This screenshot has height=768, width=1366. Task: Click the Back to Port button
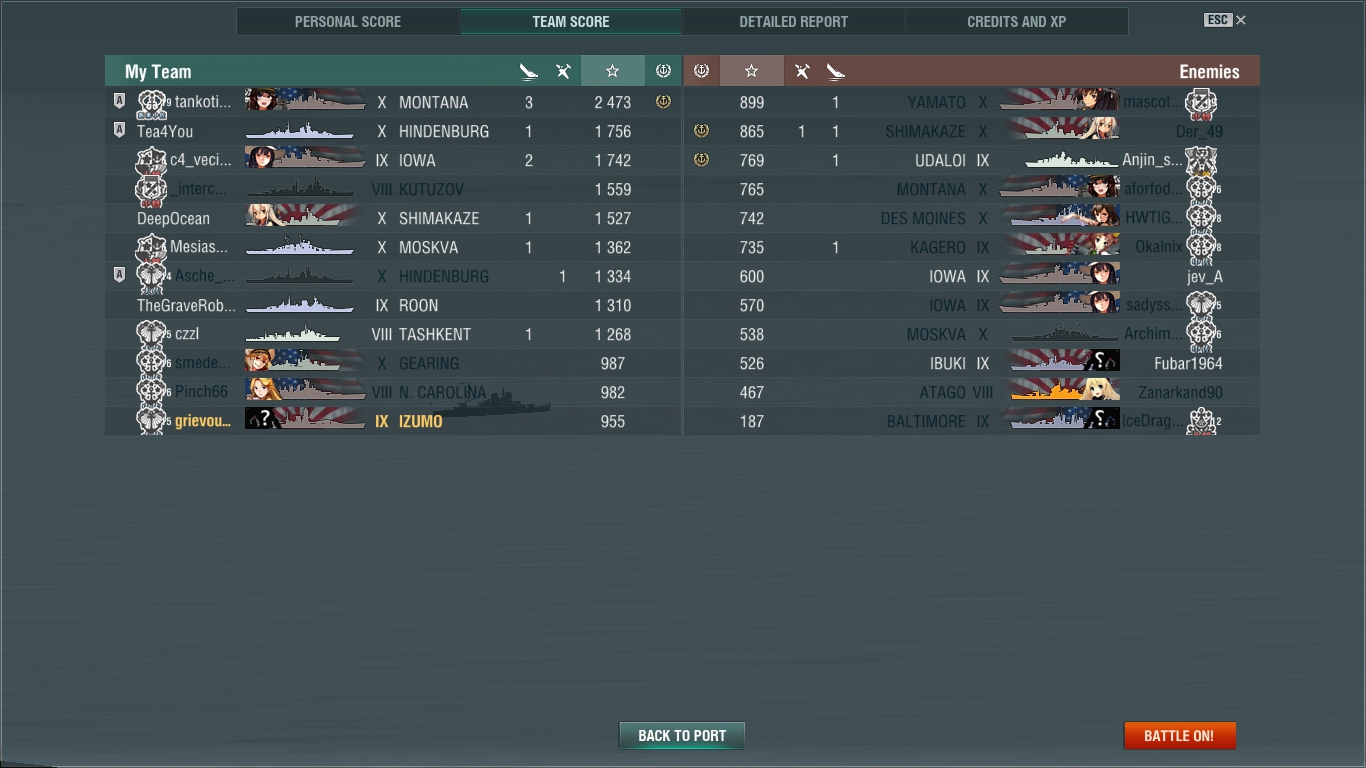[x=682, y=736]
